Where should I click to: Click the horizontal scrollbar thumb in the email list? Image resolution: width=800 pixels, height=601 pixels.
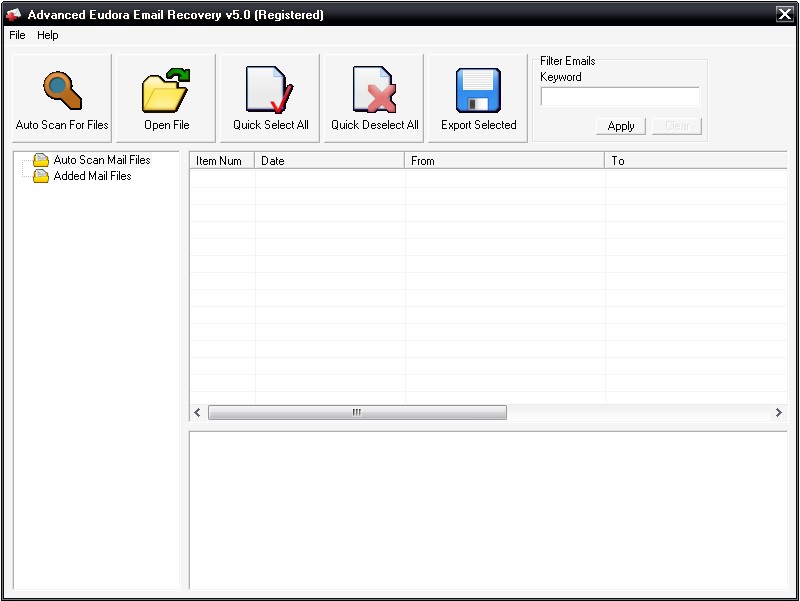pos(357,412)
